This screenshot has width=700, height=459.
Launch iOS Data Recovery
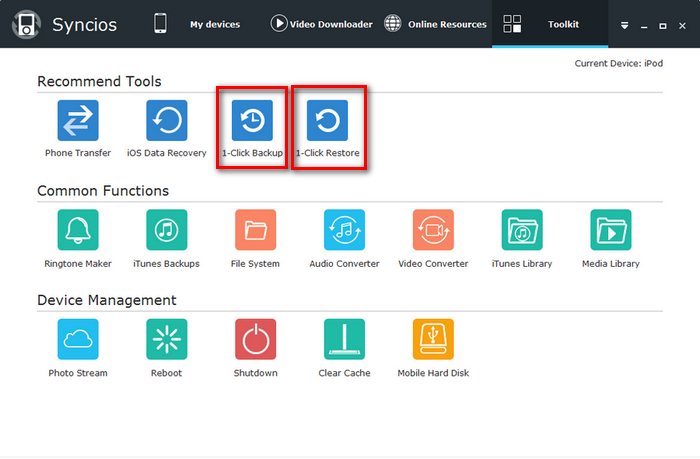(167, 121)
